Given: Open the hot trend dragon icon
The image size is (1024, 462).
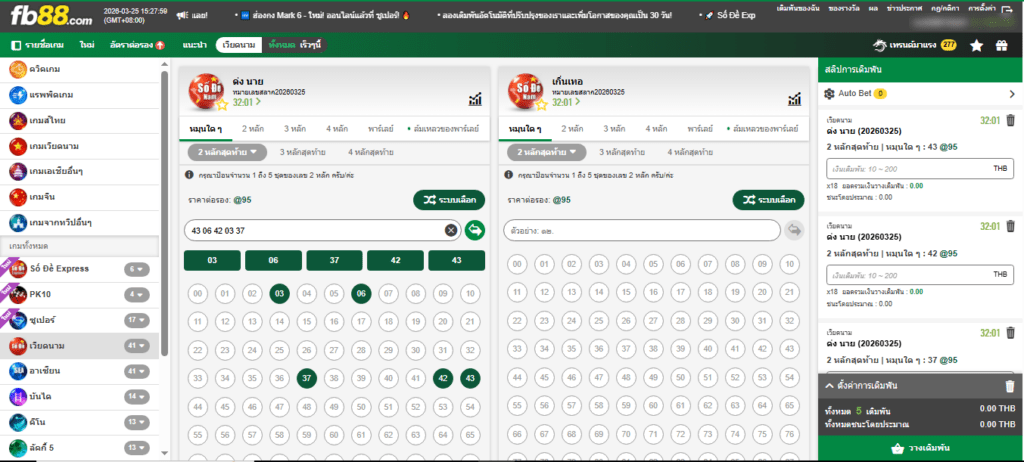Looking at the screenshot, I should (880, 46).
